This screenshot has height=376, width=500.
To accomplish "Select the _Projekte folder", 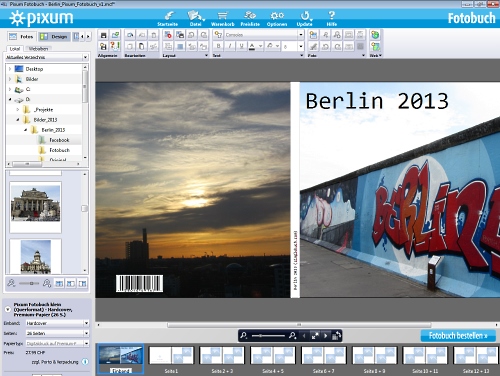I will pos(43,110).
